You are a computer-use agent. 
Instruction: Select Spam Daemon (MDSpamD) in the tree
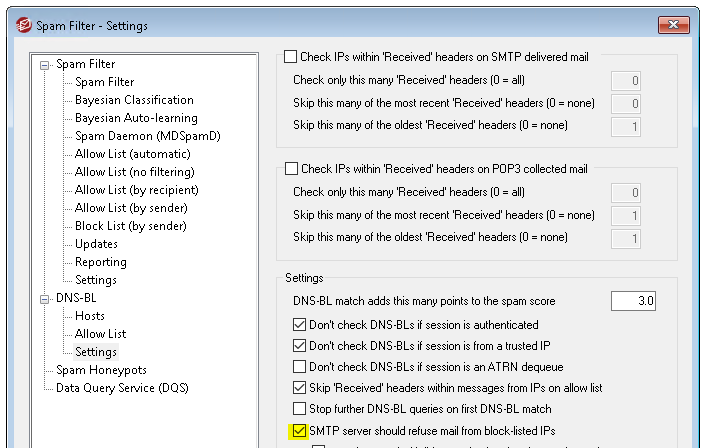[148, 136]
